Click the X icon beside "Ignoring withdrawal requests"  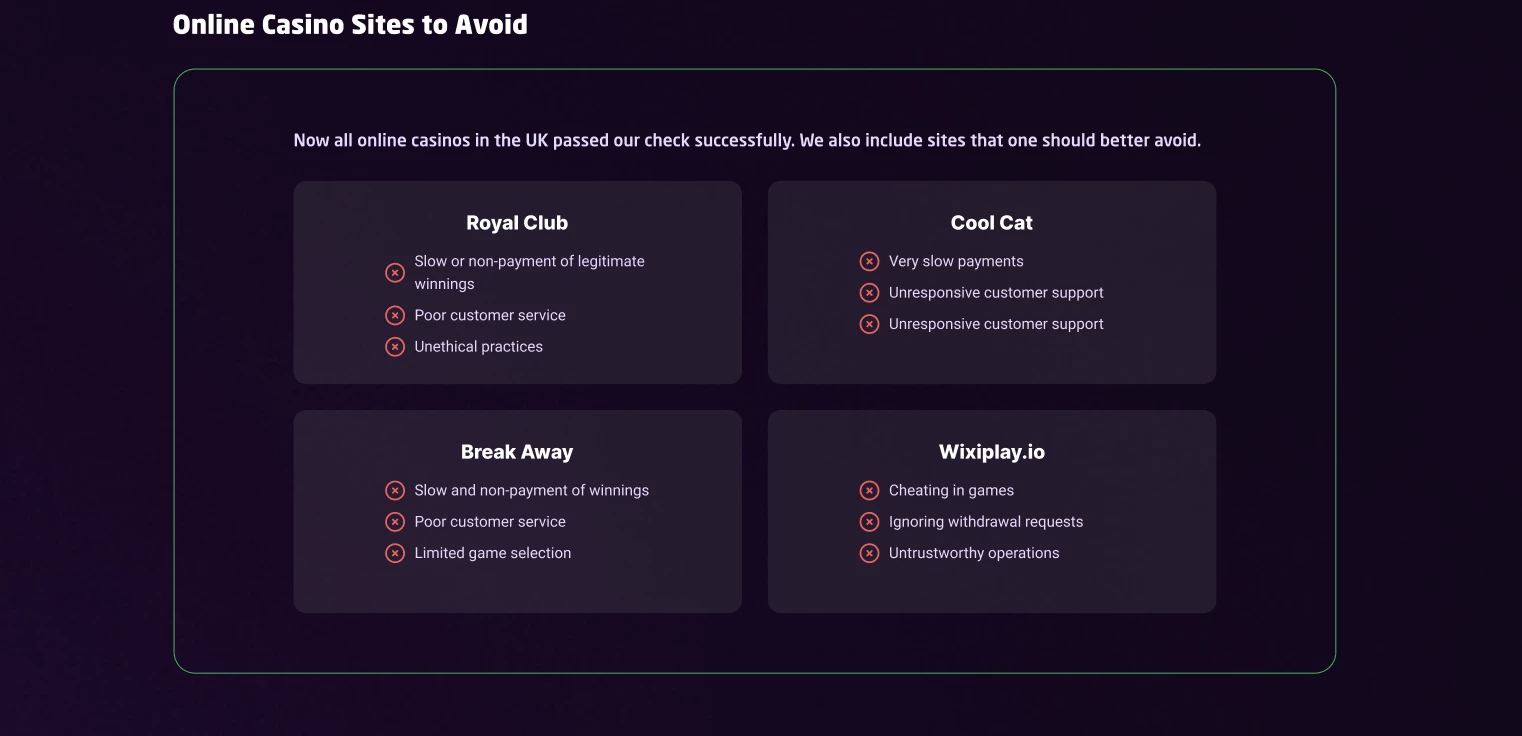(x=869, y=522)
